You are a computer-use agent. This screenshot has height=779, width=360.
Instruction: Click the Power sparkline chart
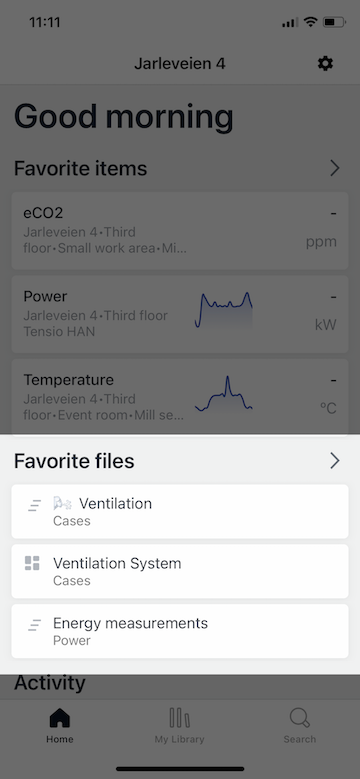point(224,310)
